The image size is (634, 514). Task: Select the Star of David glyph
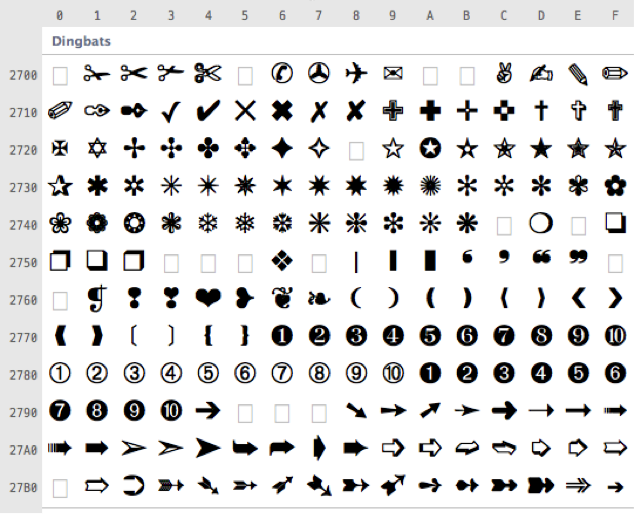coord(97,149)
